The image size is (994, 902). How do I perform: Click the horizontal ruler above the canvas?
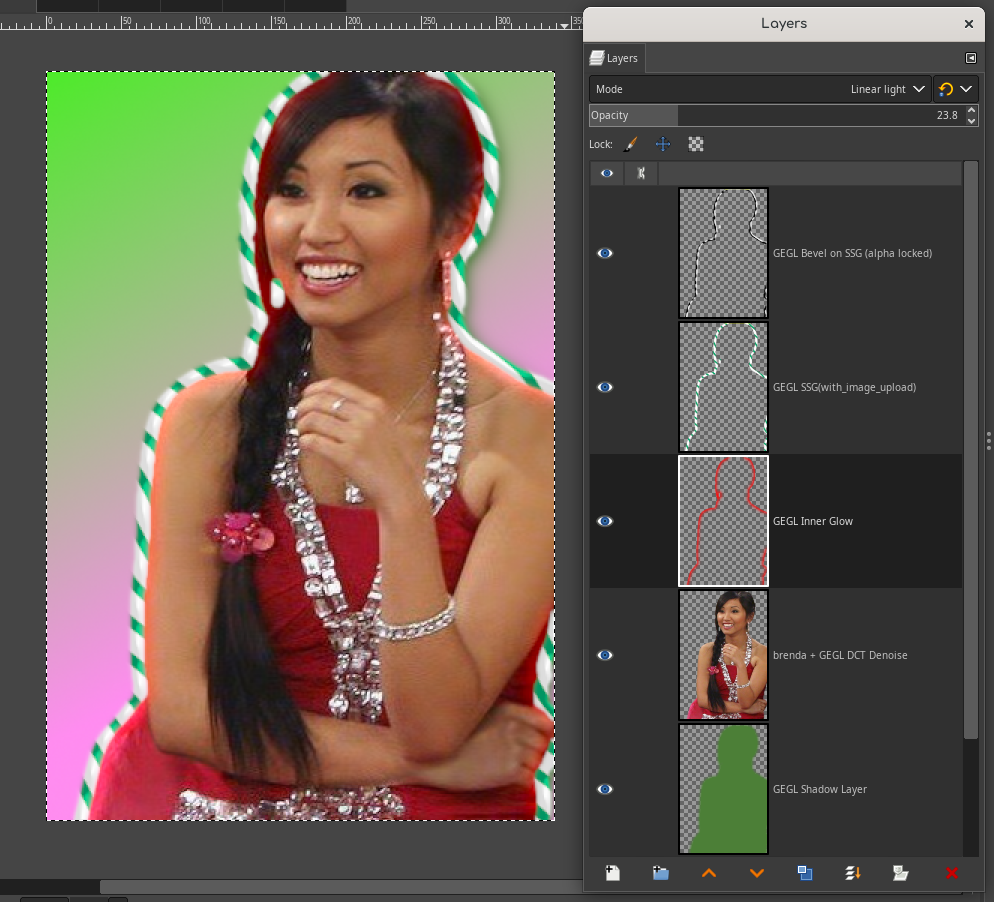(292, 23)
